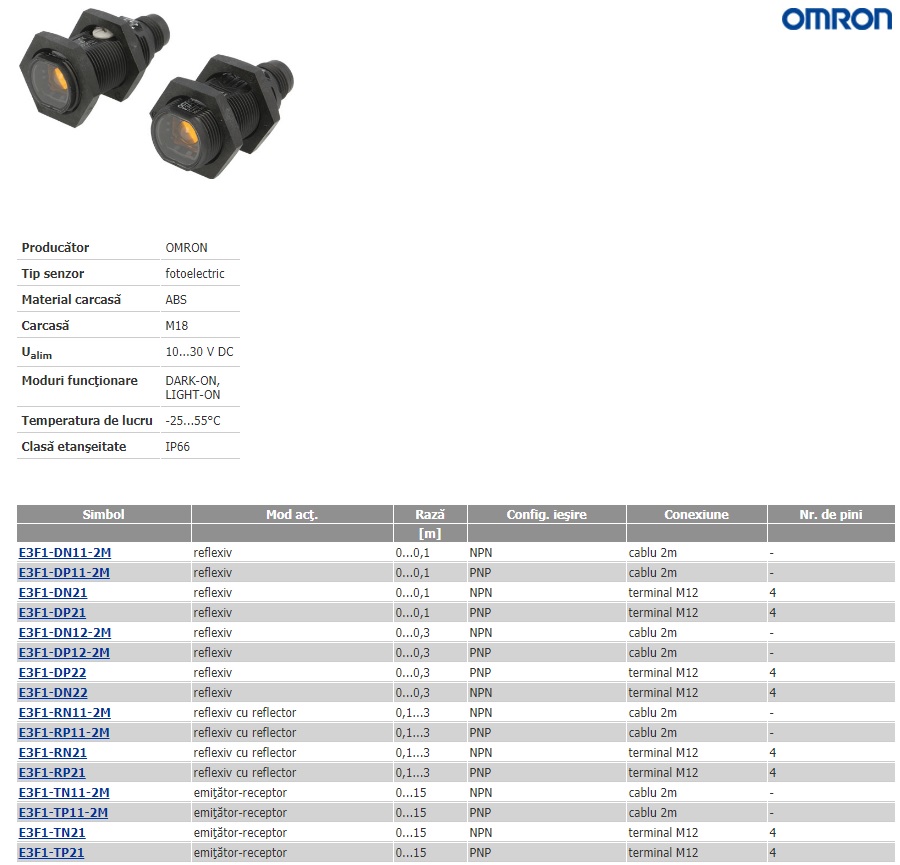Click the Temperatura de lucru label
Viewport: 900px width, 865px height.
(x=87, y=421)
